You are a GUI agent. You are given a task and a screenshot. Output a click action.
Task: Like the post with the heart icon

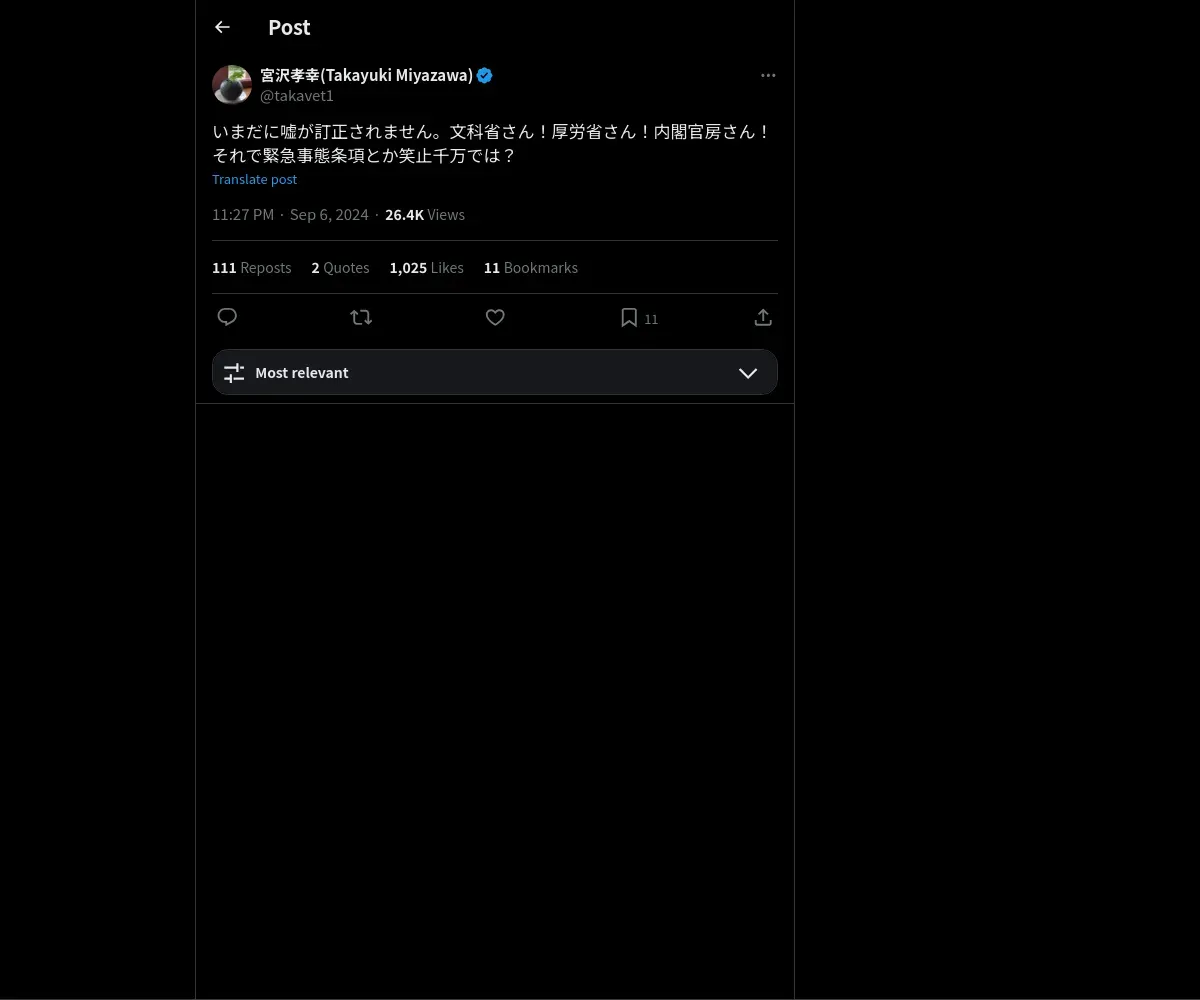[495, 317]
